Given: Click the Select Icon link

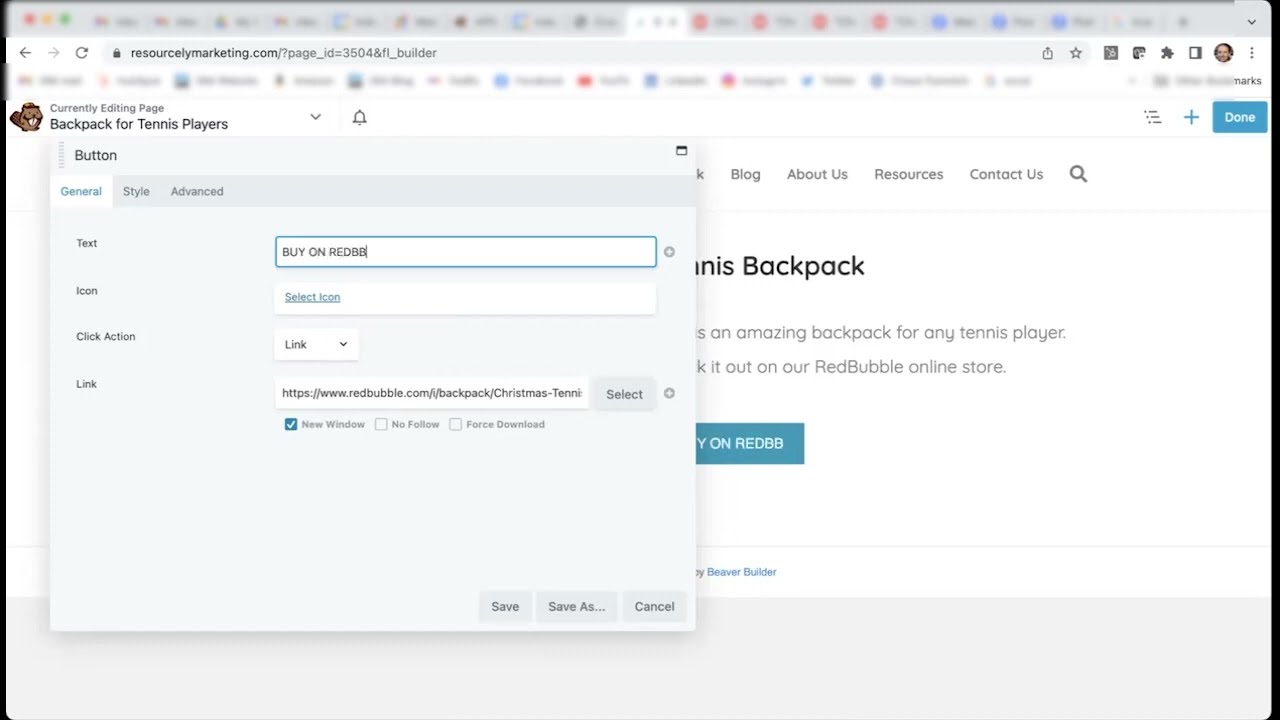Looking at the screenshot, I should (x=312, y=297).
